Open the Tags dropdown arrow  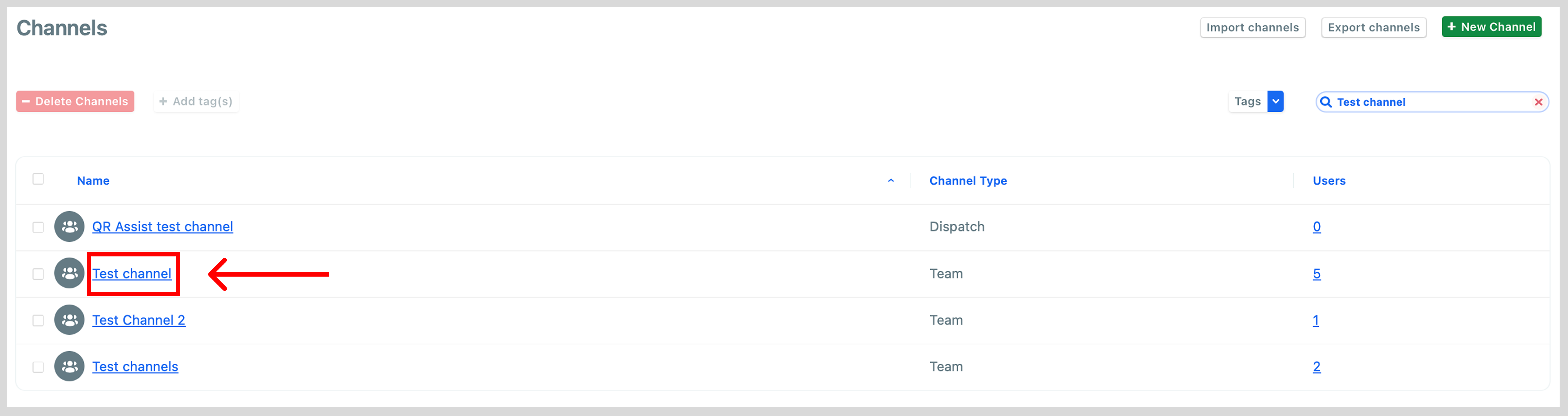click(x=1275, y=102)
